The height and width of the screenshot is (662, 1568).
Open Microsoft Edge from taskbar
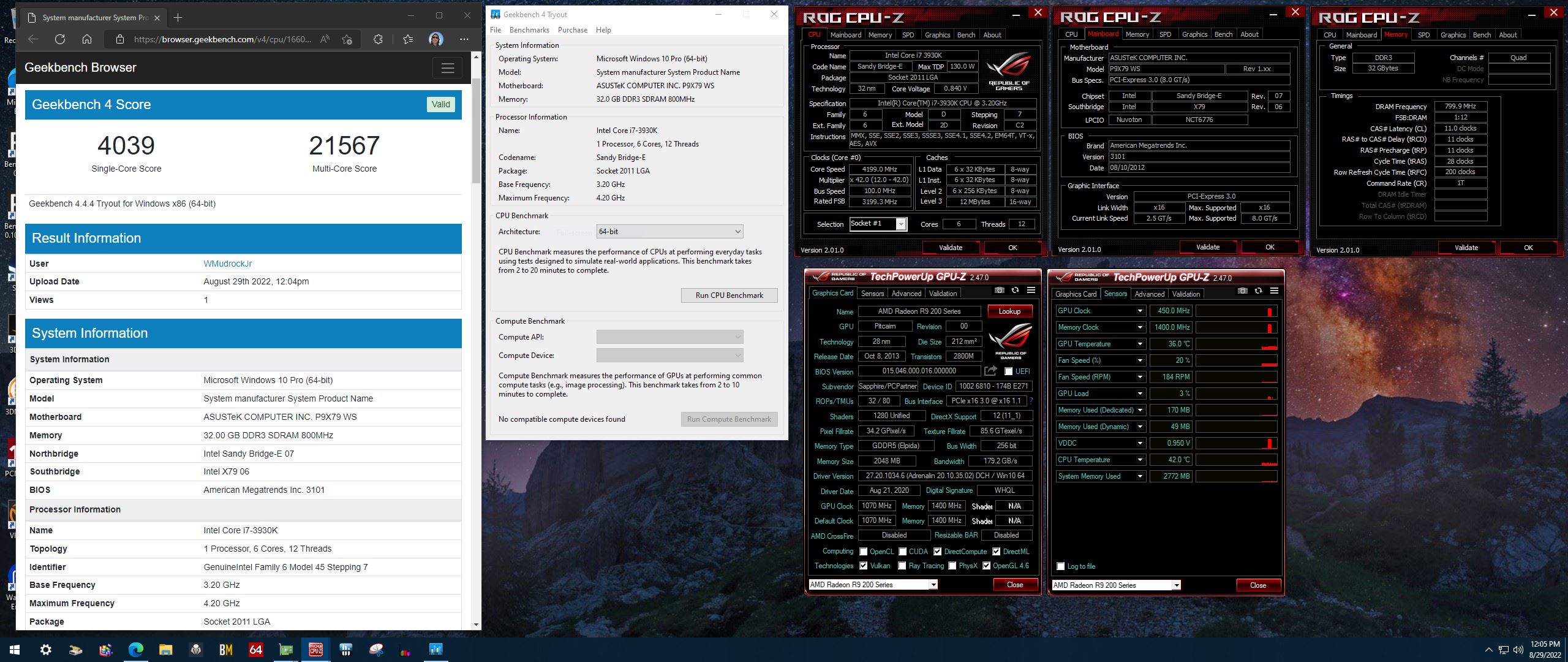tap(135, 650)
